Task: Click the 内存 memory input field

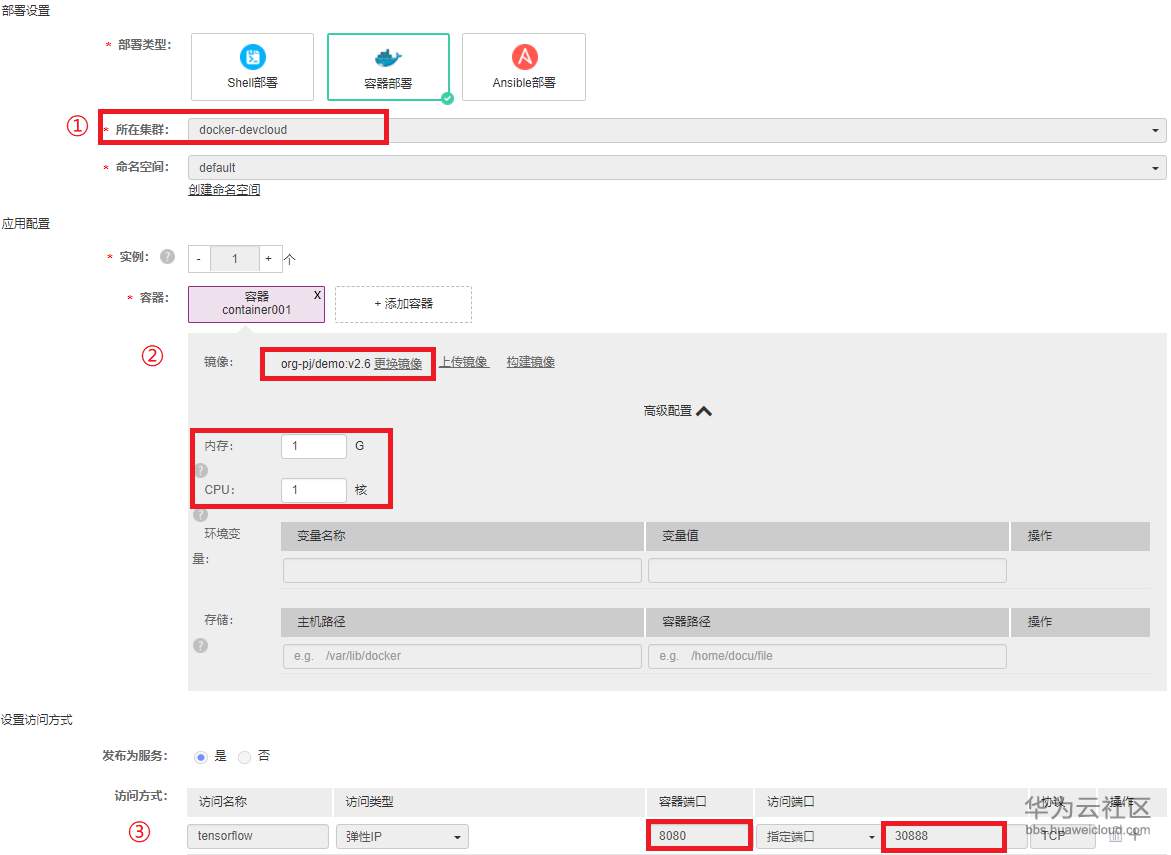Action: 314,446
